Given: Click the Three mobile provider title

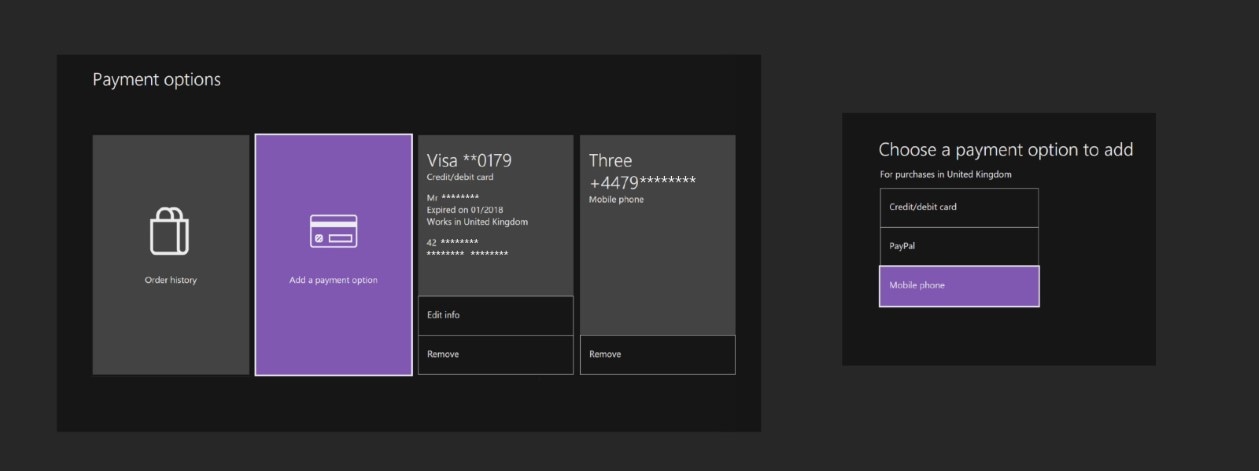Looking at the screenshot, I should tap(610, 160).
